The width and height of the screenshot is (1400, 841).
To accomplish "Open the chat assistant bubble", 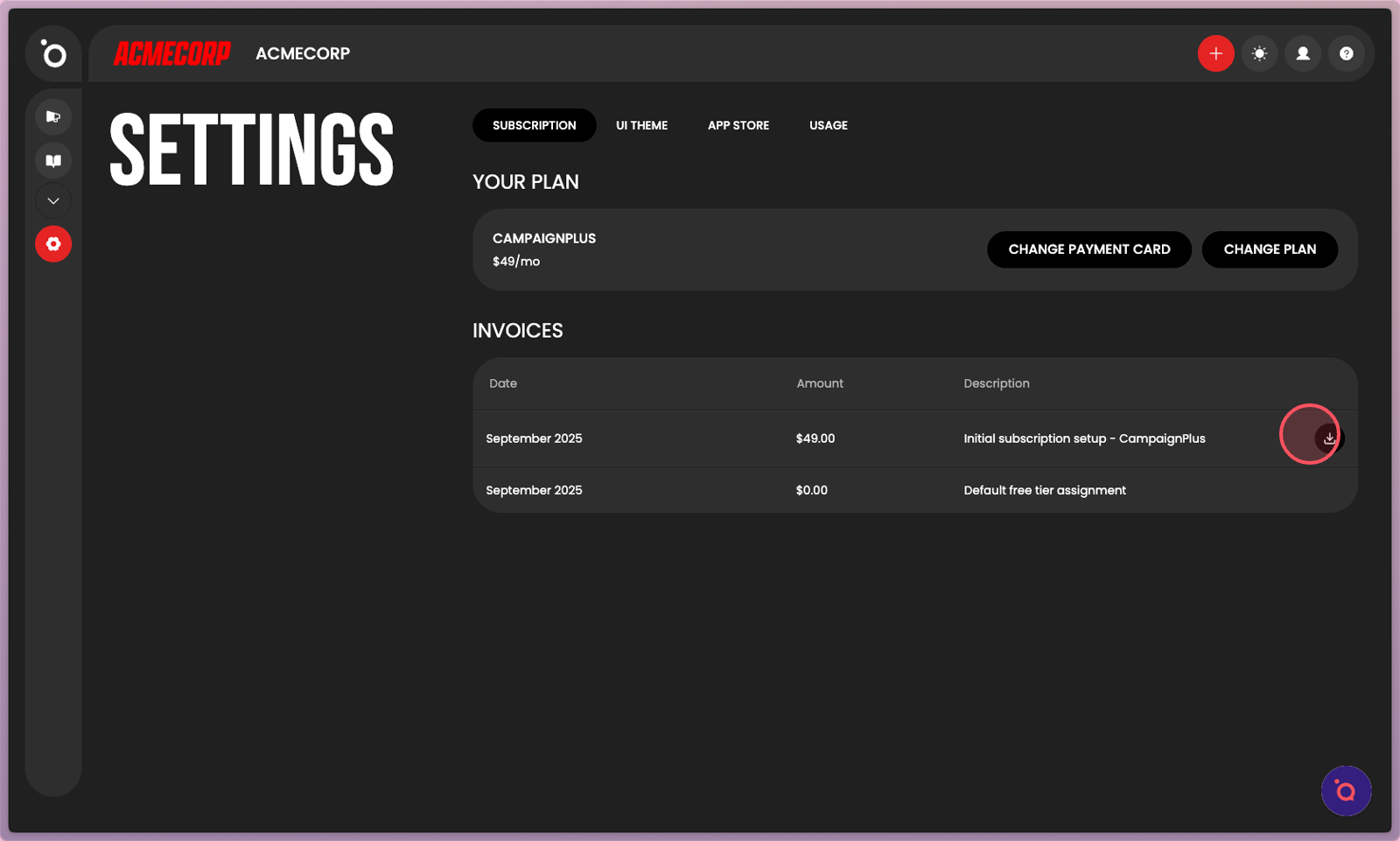I will click(x=1346, y=791).
